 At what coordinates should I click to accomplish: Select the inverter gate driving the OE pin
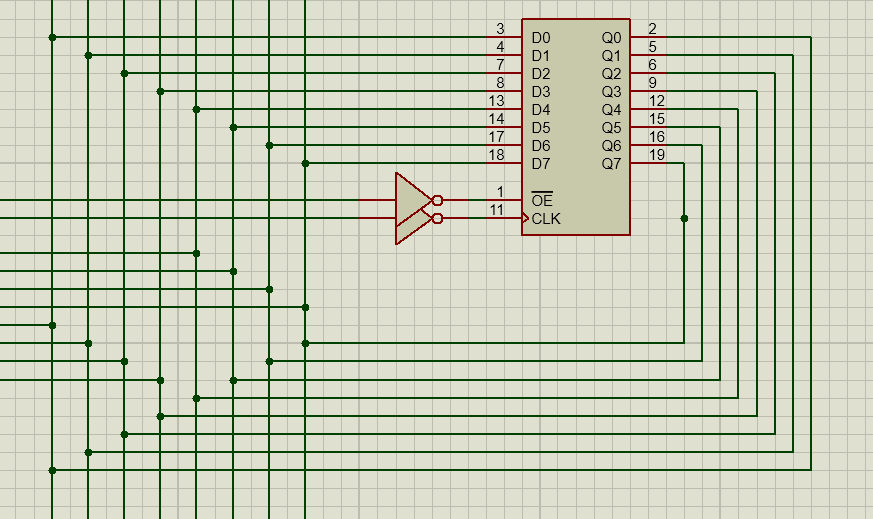(410, 195)
